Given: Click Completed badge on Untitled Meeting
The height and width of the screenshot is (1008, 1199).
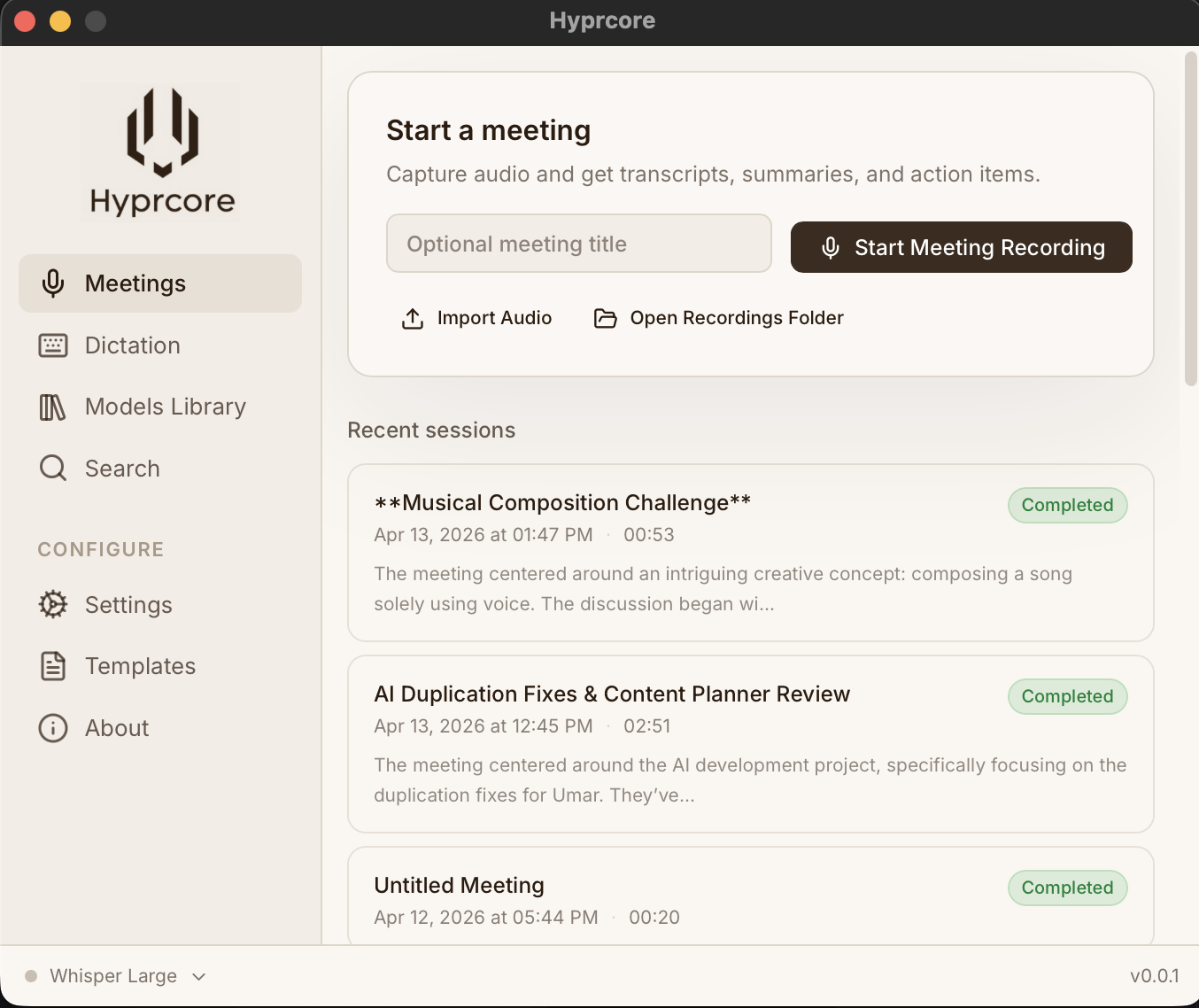Looking at the screenshot, I should [1068, 888].
